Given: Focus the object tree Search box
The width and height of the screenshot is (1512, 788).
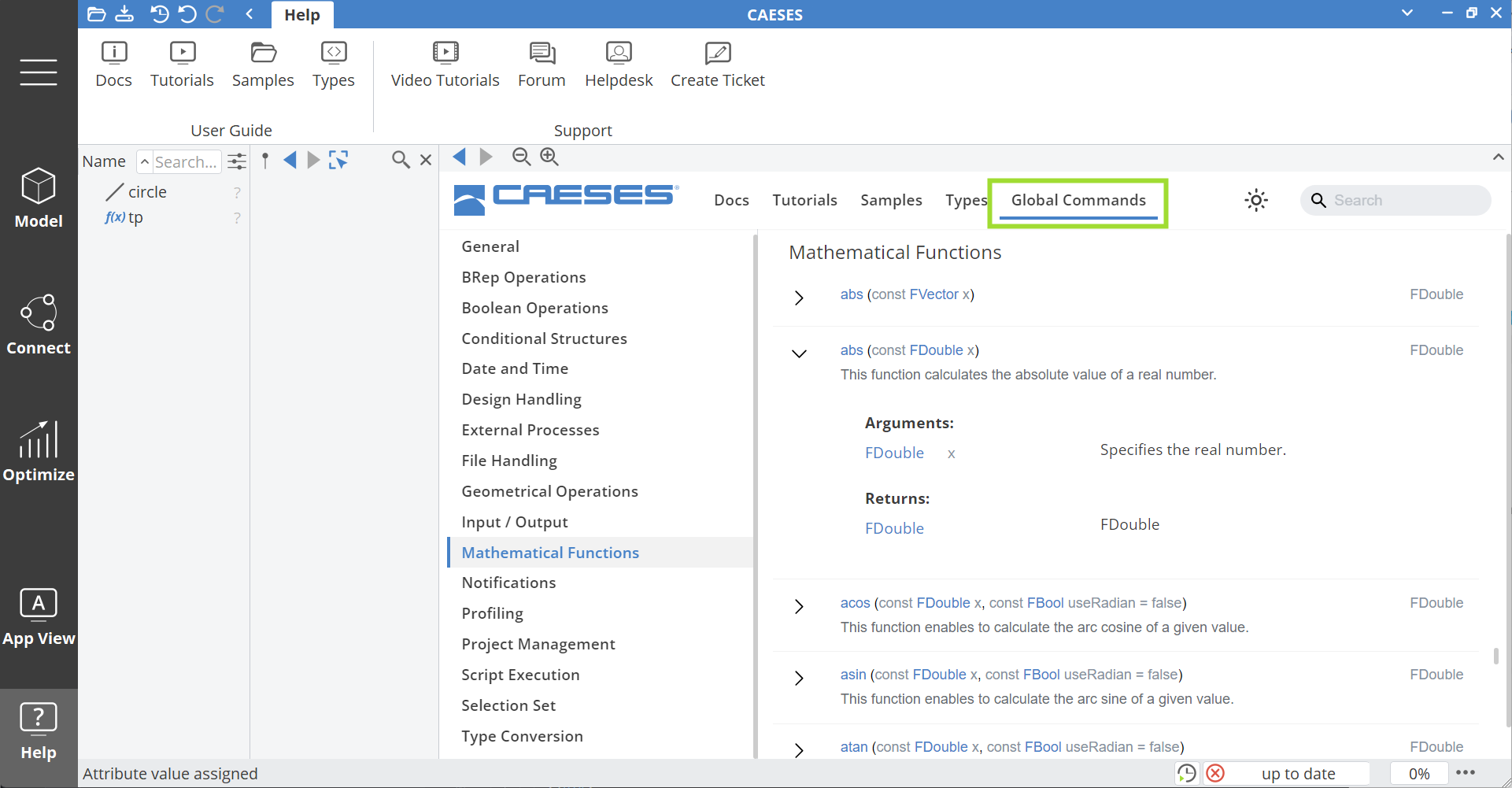Looking at the screenshot, I should coord(187,161).
